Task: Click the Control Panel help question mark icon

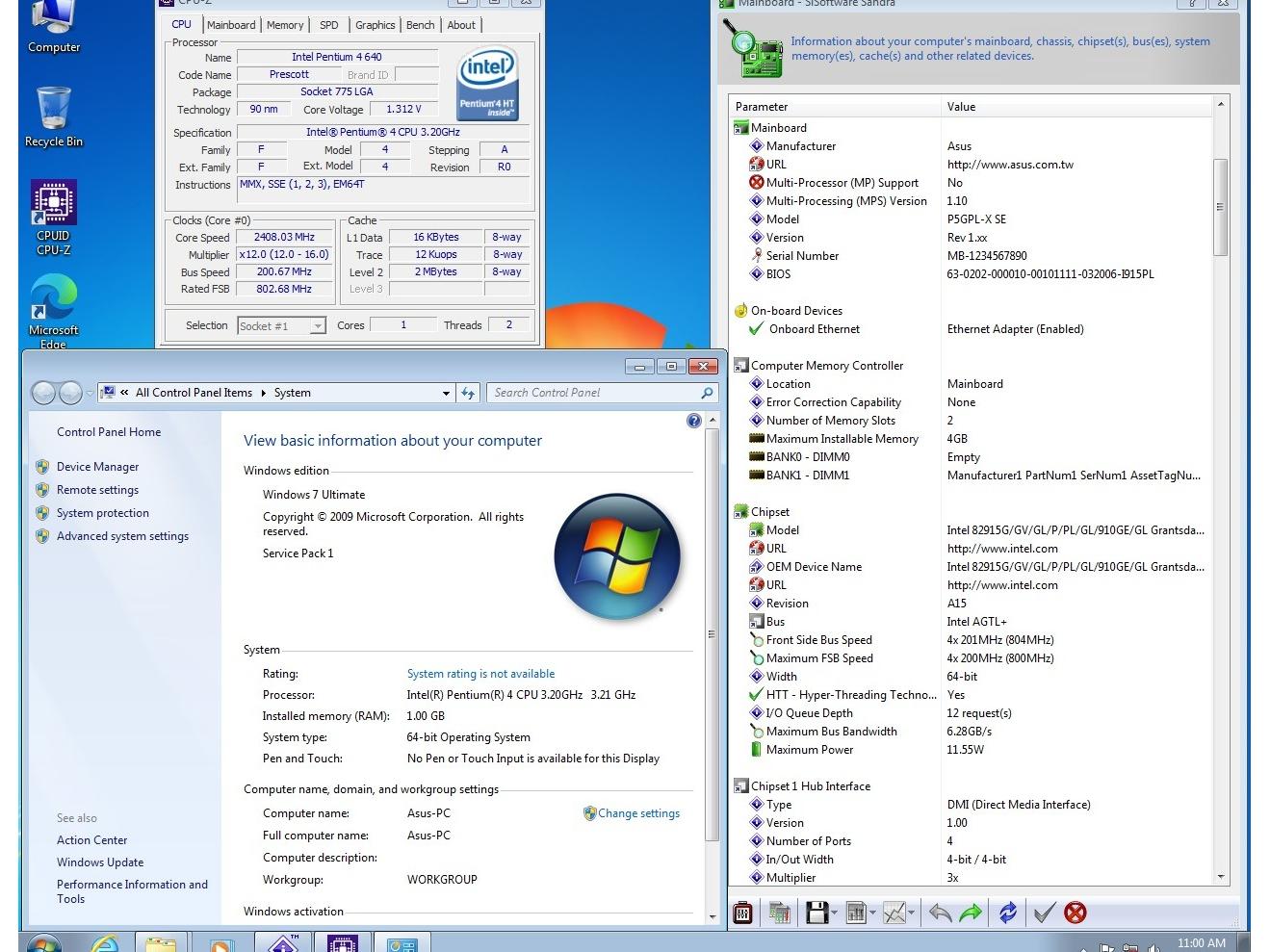Action: 693,421
